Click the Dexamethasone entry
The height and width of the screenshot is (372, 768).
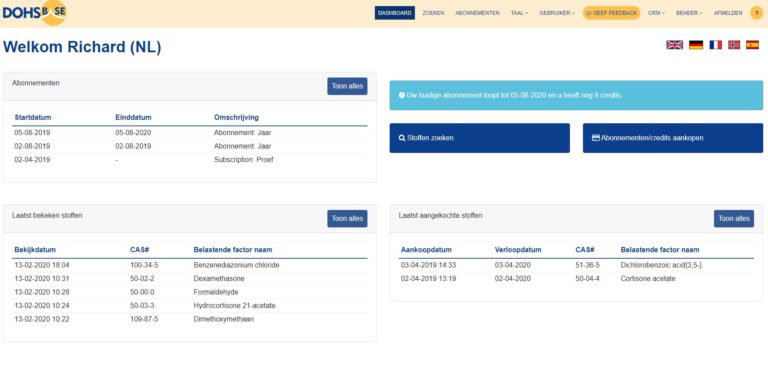coord(219,279)
